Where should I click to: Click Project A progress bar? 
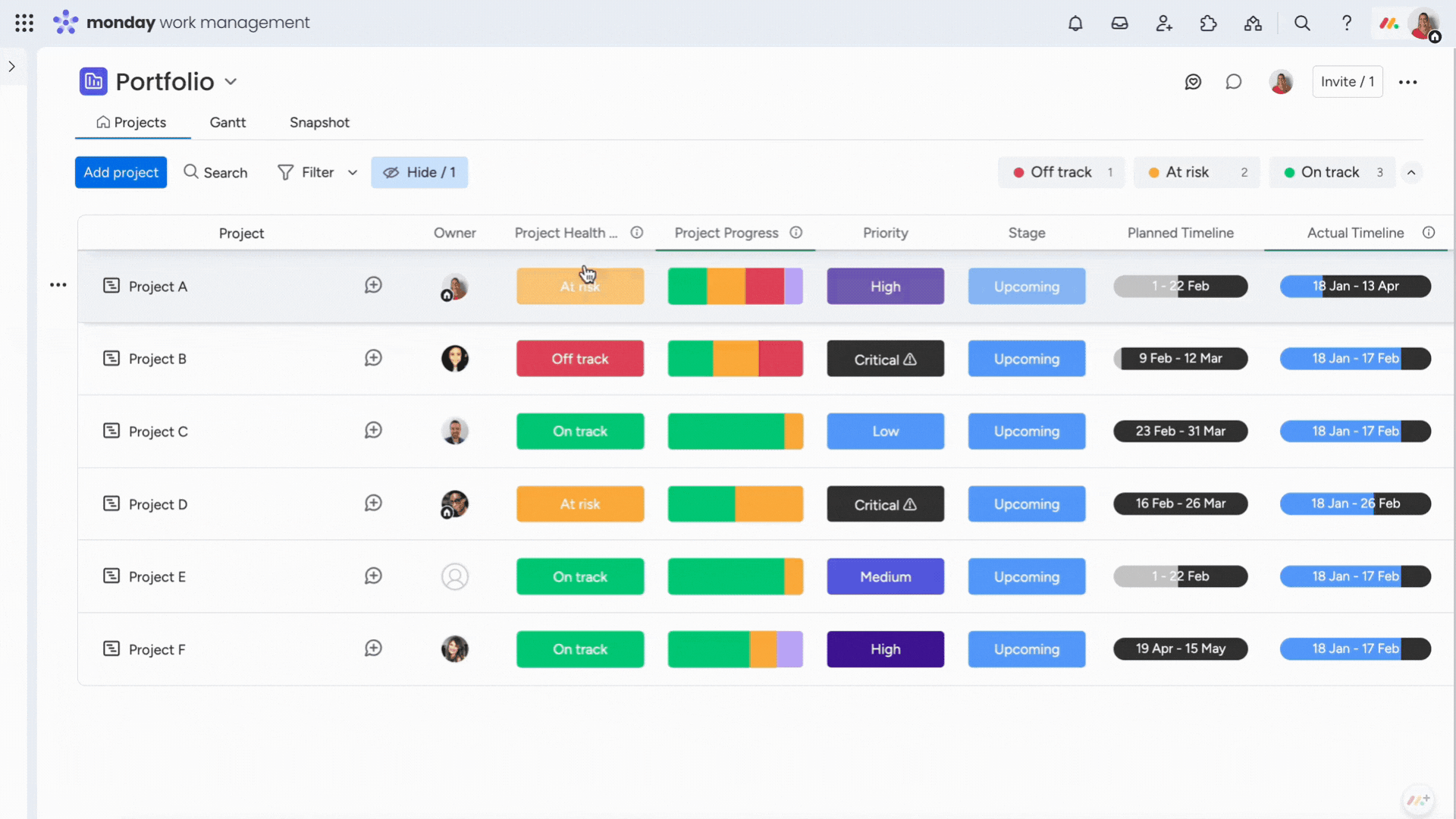pos(735,286)
